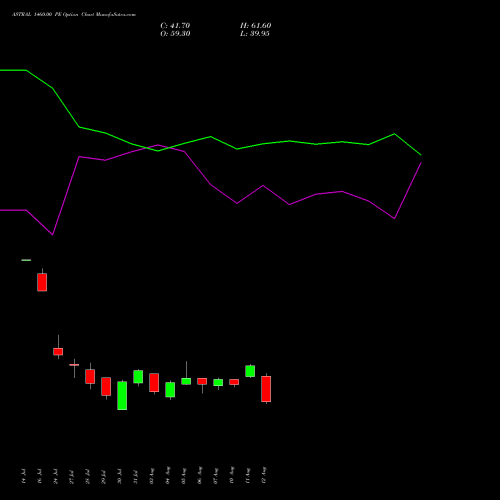The image size is (500, 500).
Task: Click the close value C: 41.70
Action: pyautogui.click(x=175, y=26)
